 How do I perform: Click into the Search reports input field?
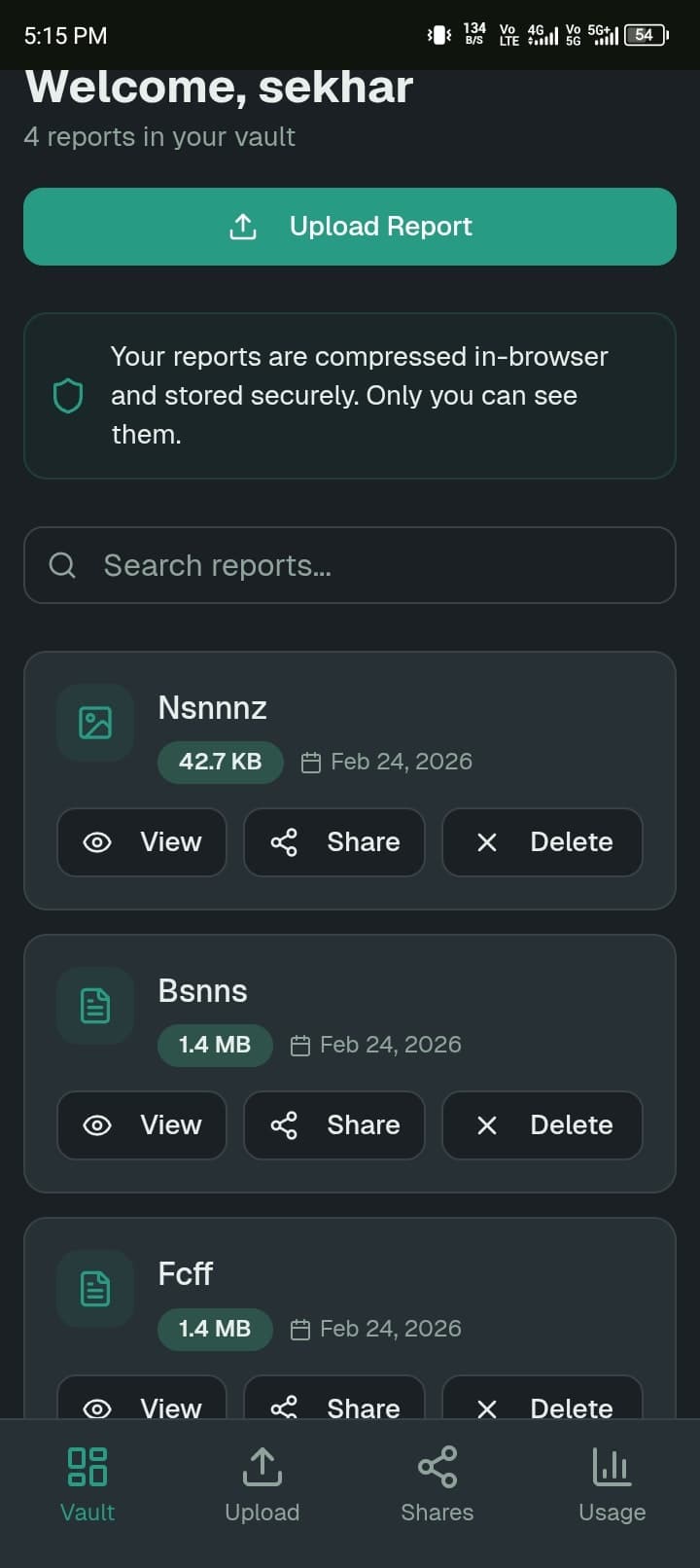[350, 564]
